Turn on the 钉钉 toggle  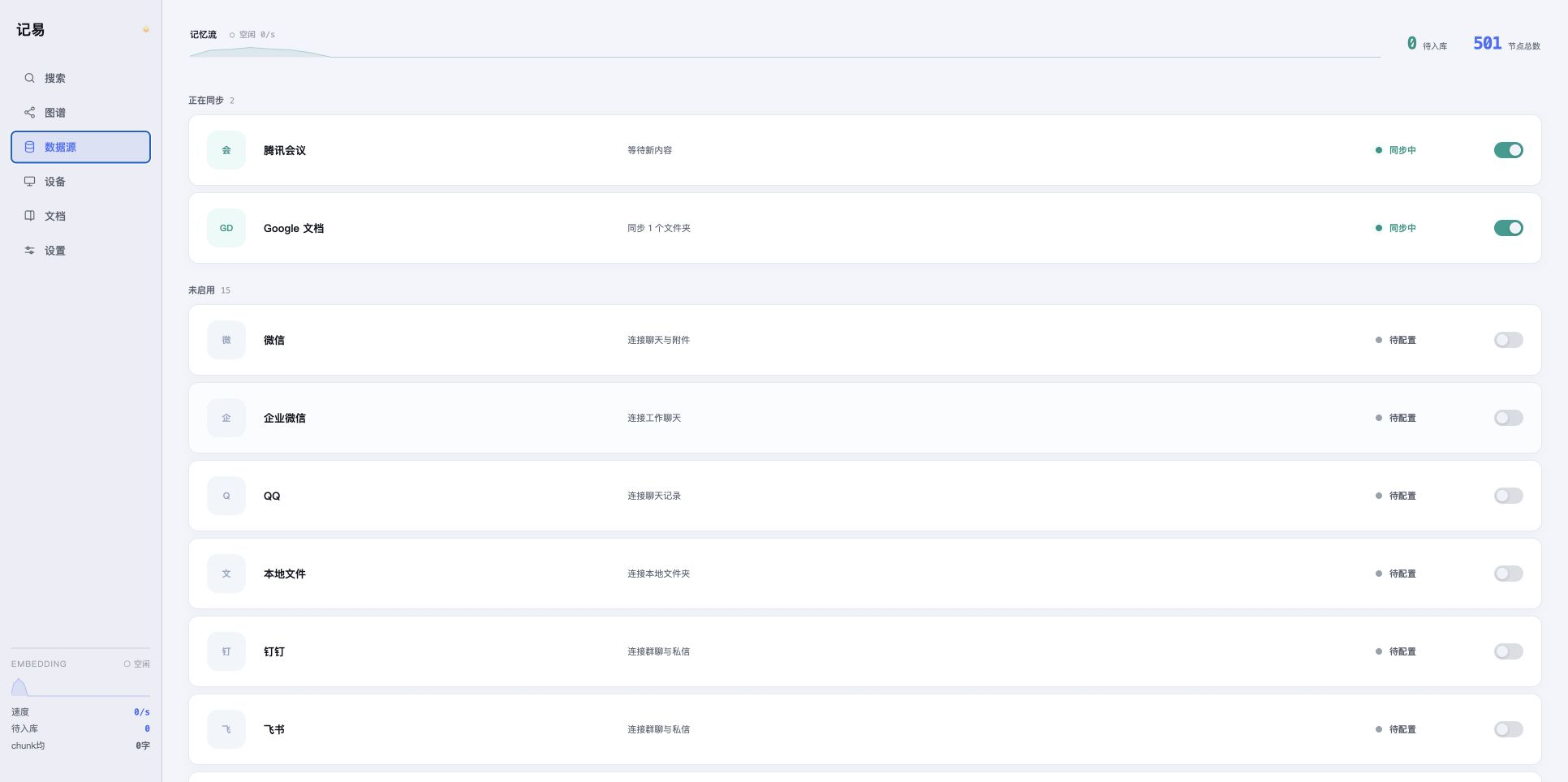[x=1508, y=651]
